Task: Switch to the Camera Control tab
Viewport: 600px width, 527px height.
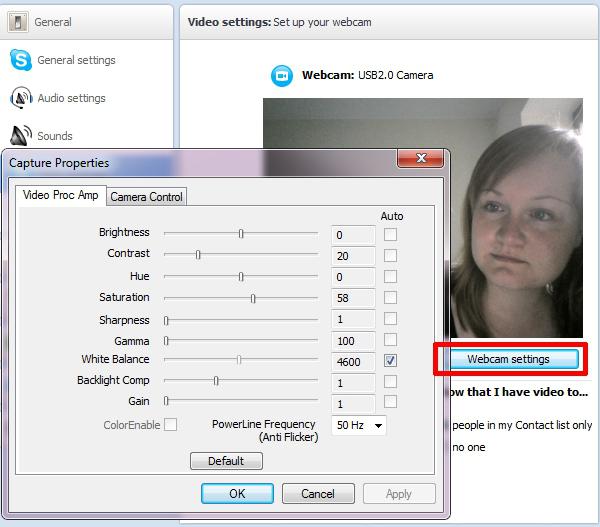Action: [x=146, y=197]
